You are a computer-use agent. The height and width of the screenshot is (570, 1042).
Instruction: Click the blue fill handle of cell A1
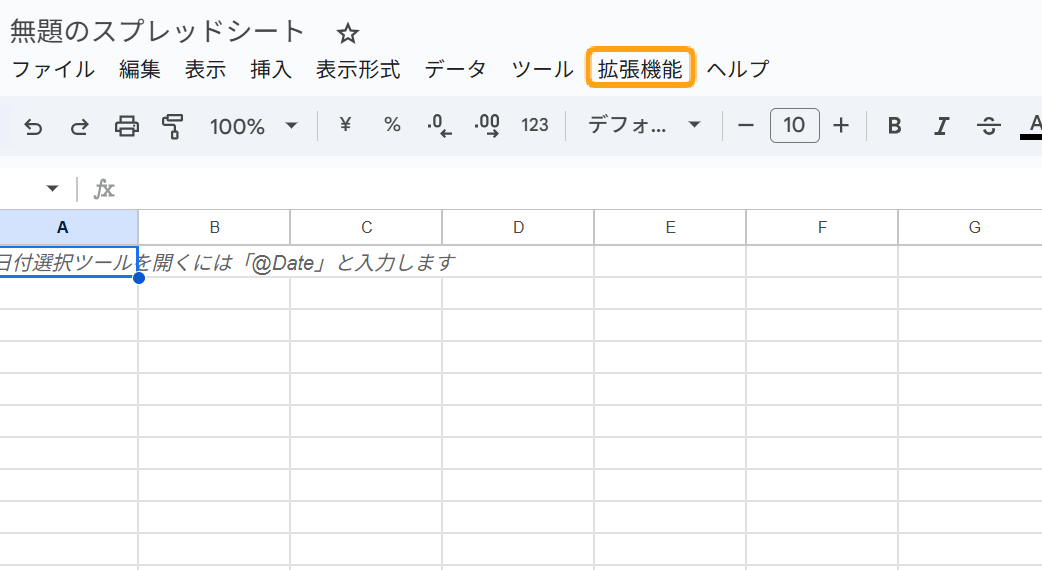(138, 278)
